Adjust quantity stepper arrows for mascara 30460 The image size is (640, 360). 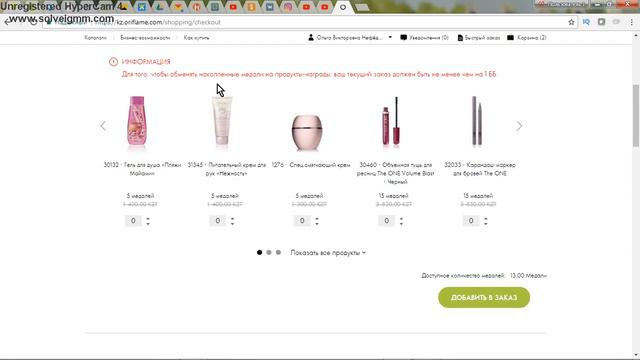[401, 221]
